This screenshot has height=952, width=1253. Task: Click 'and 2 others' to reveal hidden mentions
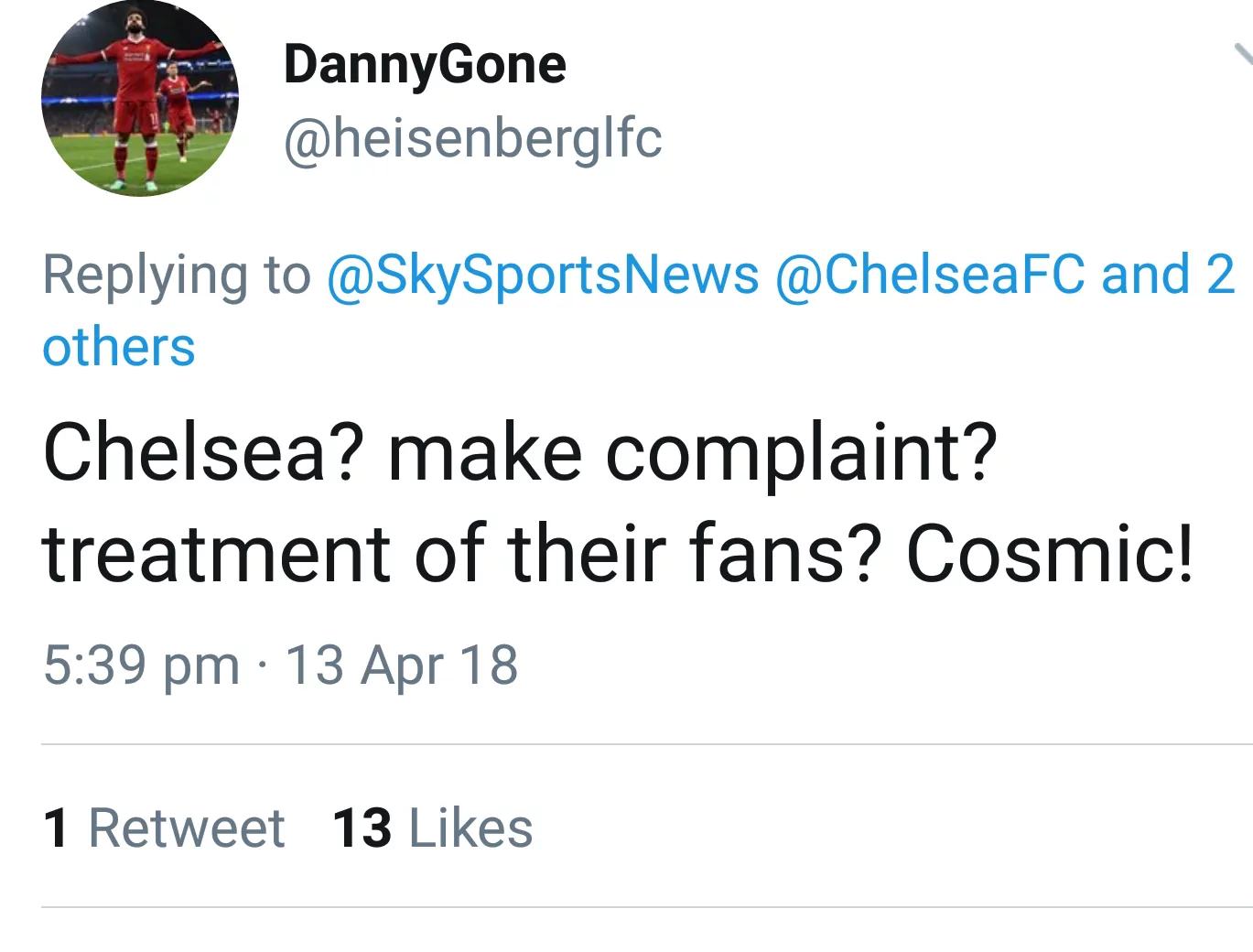click(x=118, y=346)
